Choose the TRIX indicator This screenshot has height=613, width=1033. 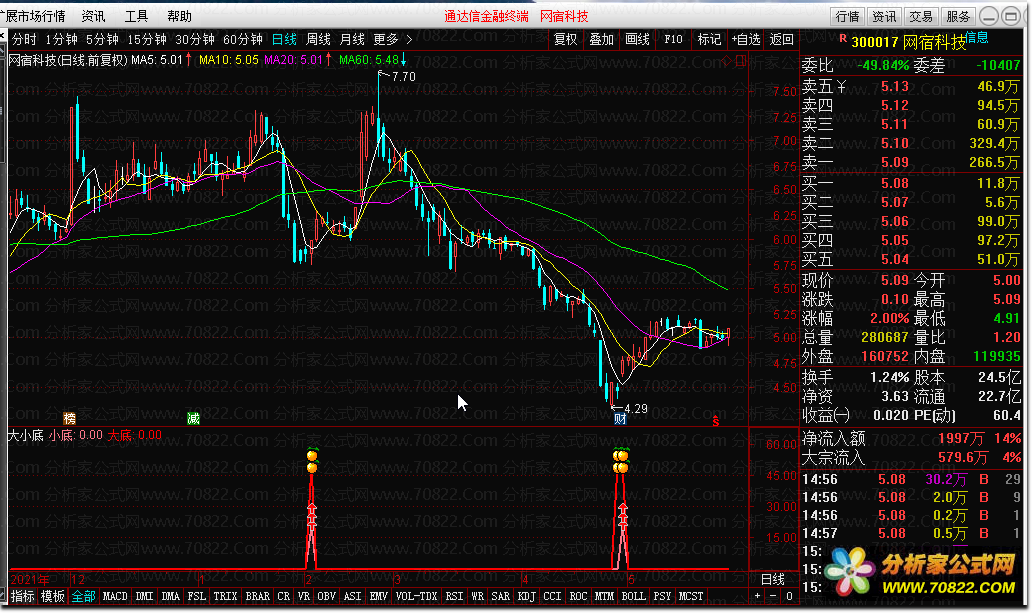225,597
